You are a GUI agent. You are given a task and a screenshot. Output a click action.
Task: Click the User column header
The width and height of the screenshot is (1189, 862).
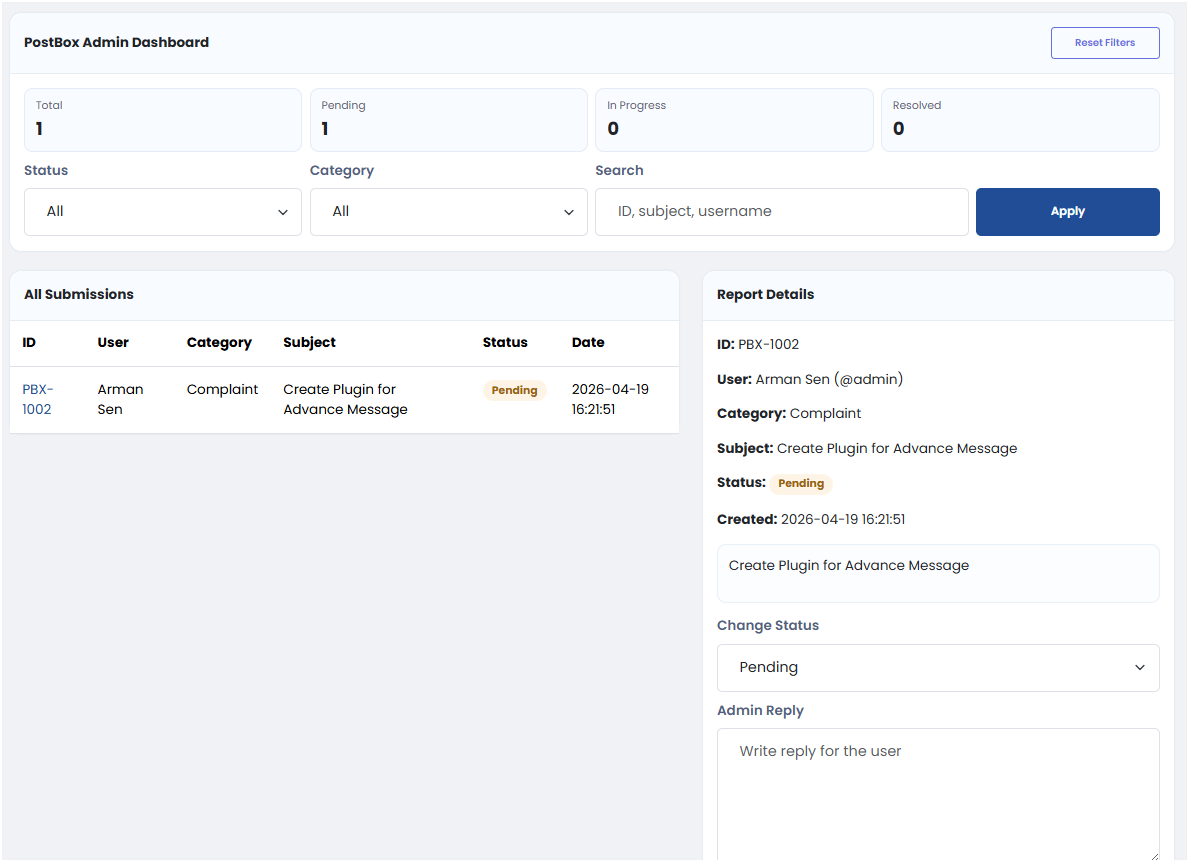(113, 342)
